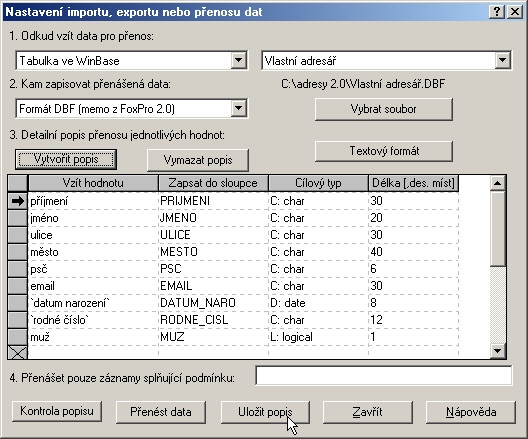This screenshot has height=439, width=528.
Task: Click the '`rodné číslo`' cell
Action: tap(93, 320)
